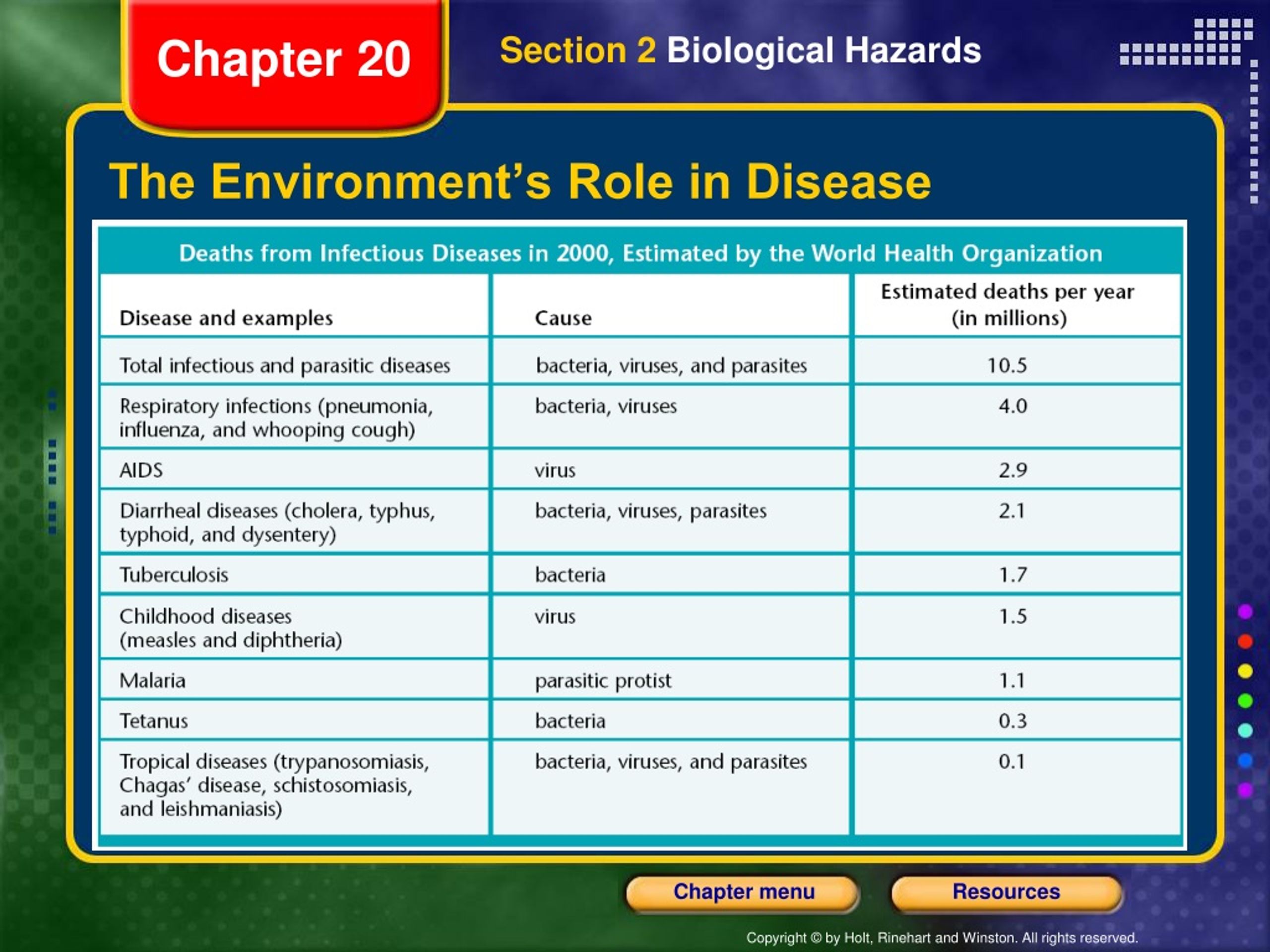Click the cause cell for Respiratory infections
This screenshot has height=952, width=1270.
(x=671, y=416)
